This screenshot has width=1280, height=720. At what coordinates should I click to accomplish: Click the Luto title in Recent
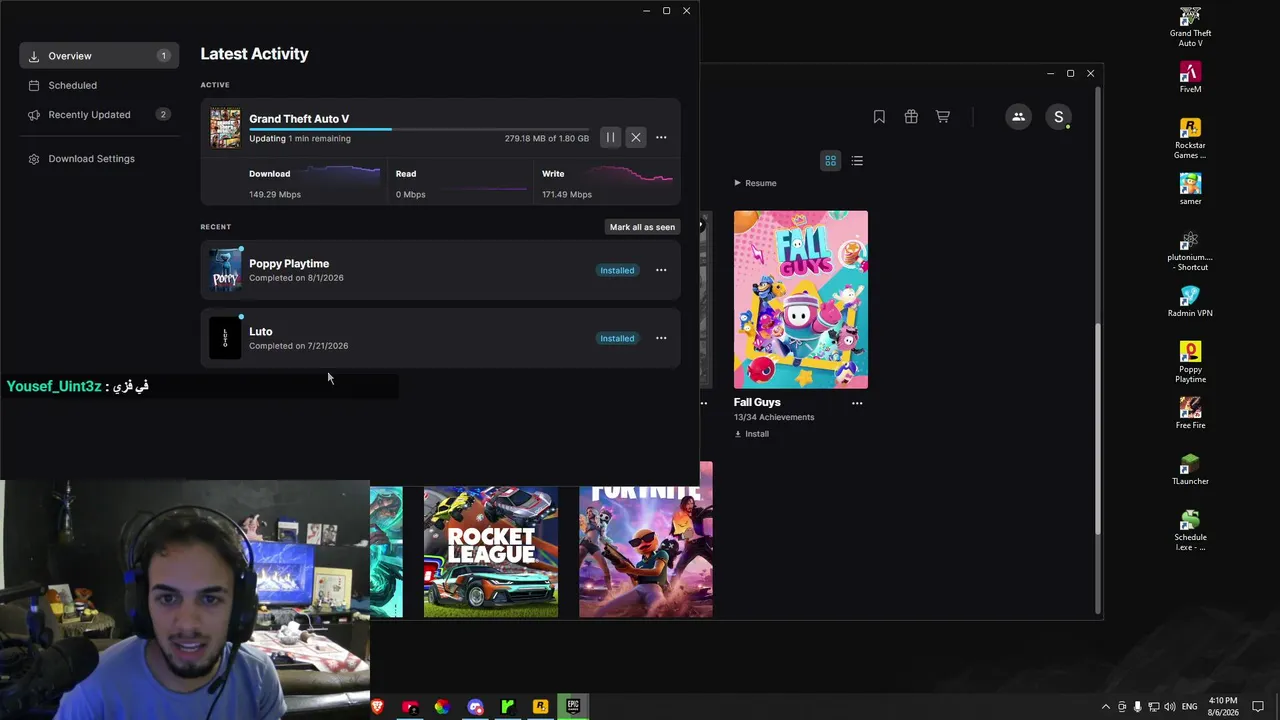261,332
